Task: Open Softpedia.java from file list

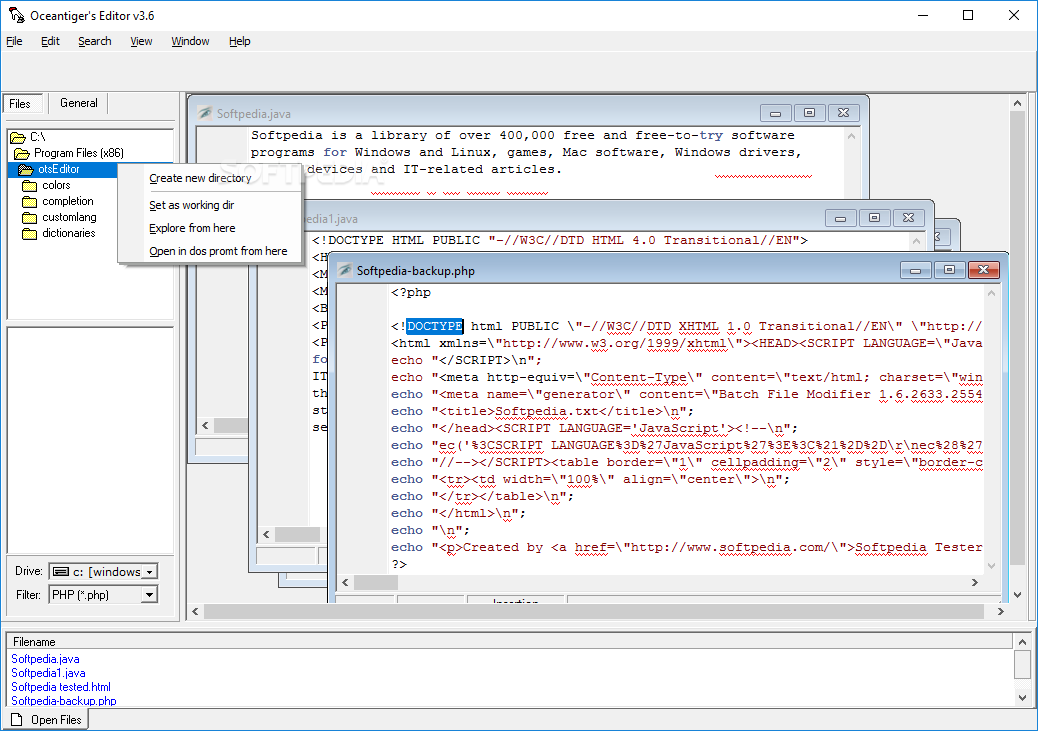Action: pos(45,659)
